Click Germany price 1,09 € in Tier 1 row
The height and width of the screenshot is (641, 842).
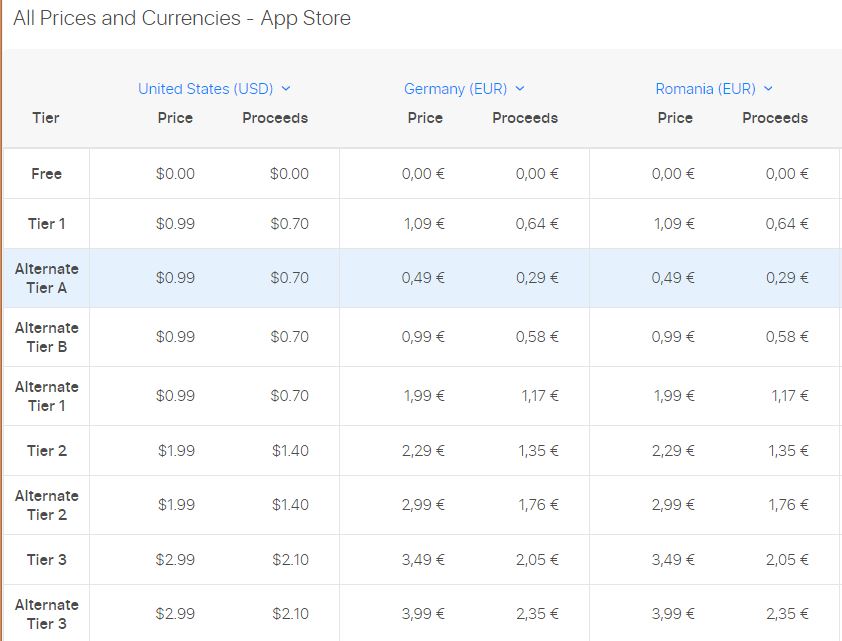pos(424,224)
